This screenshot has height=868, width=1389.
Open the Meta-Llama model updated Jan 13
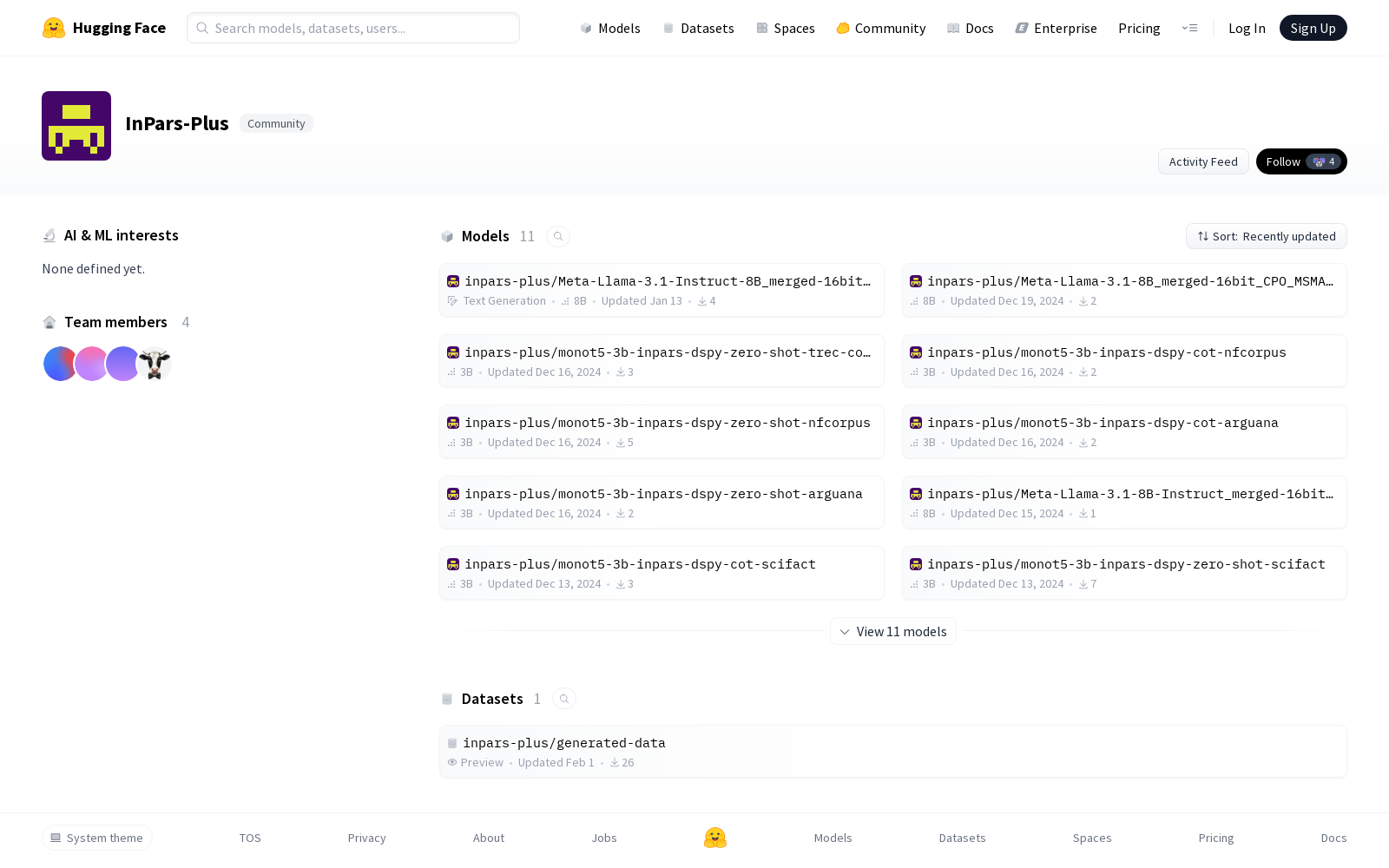[662, 290]
